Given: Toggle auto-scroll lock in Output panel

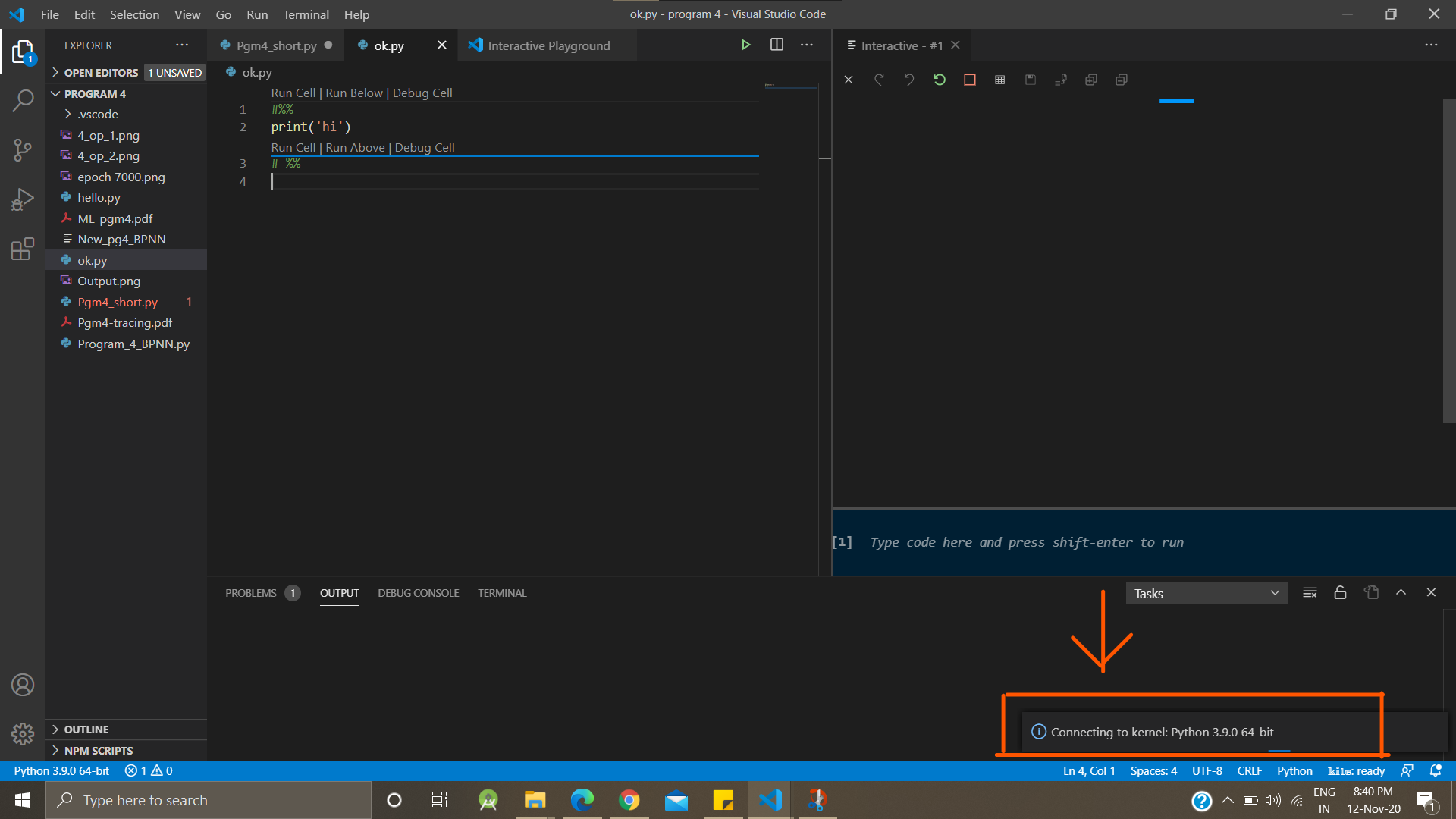Looking at the screenshot, I should pos(1340,592).
